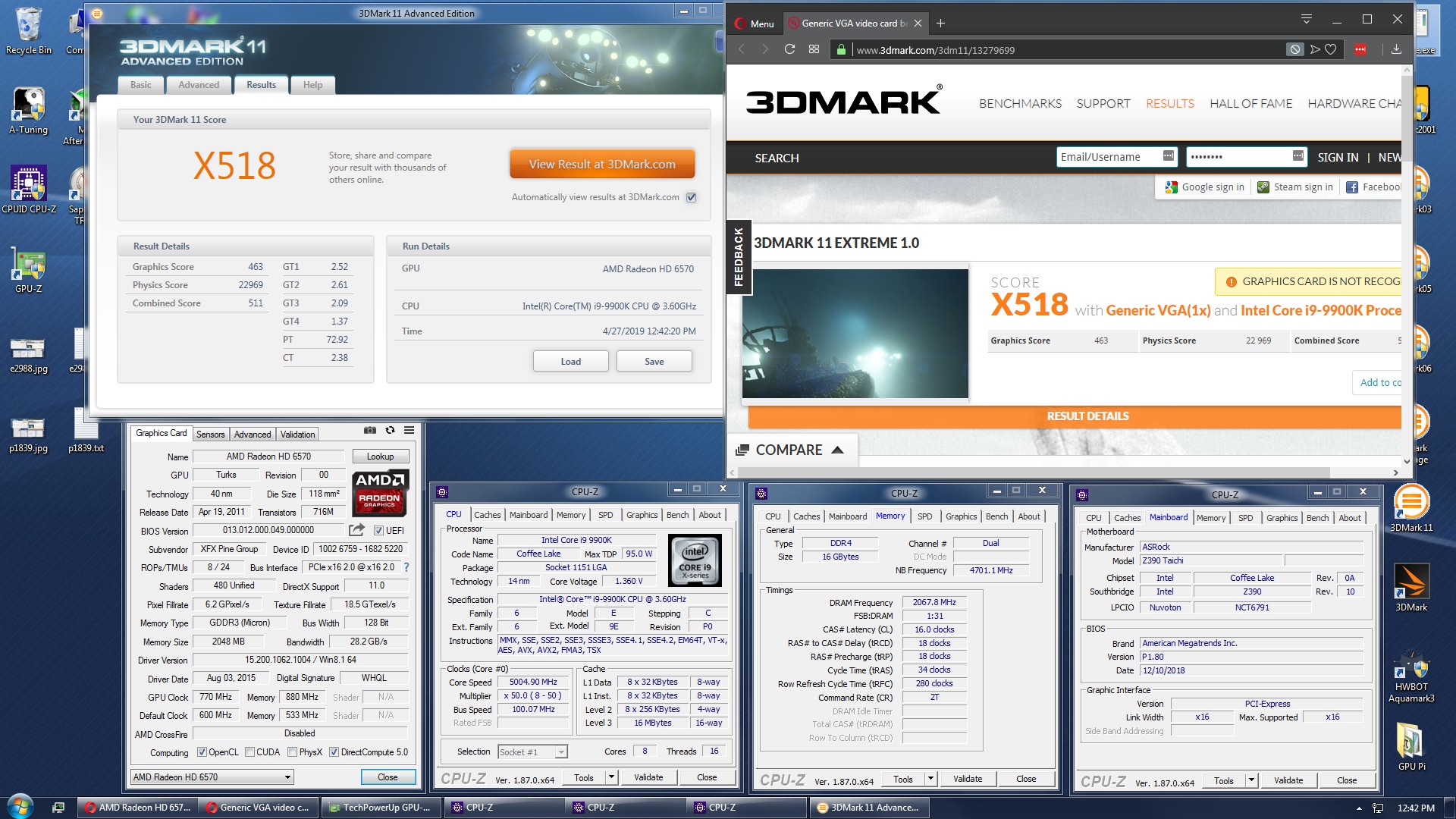Open the red password manager extension icon
1456x819 pixels.
coord(1360,49)
